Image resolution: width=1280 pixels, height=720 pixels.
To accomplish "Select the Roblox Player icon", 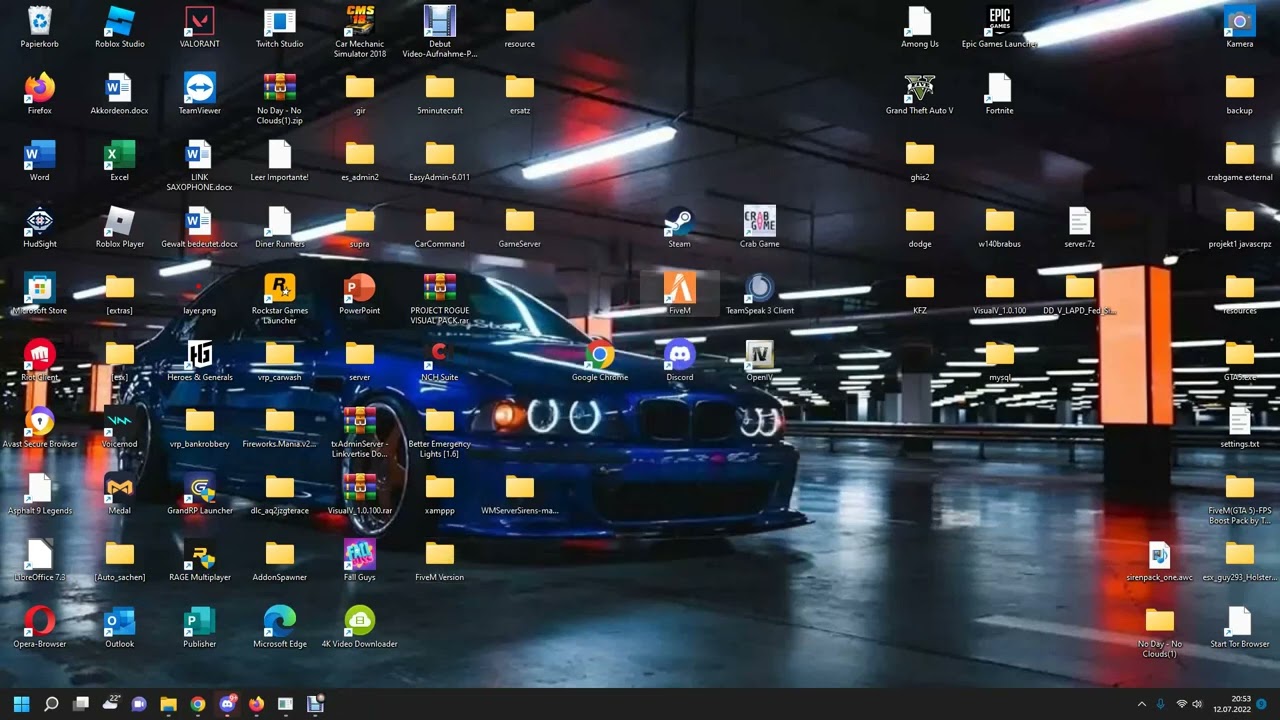I will 120,228.
